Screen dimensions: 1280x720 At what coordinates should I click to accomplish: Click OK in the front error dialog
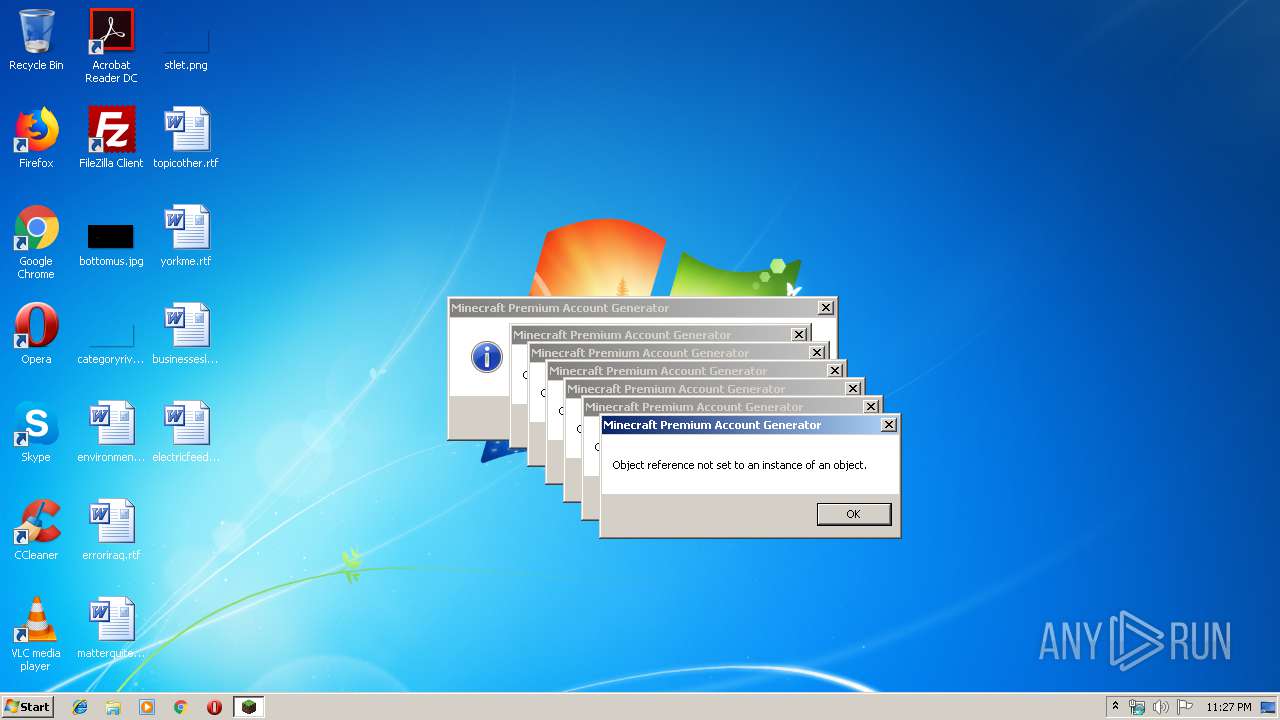coord(853,514)
